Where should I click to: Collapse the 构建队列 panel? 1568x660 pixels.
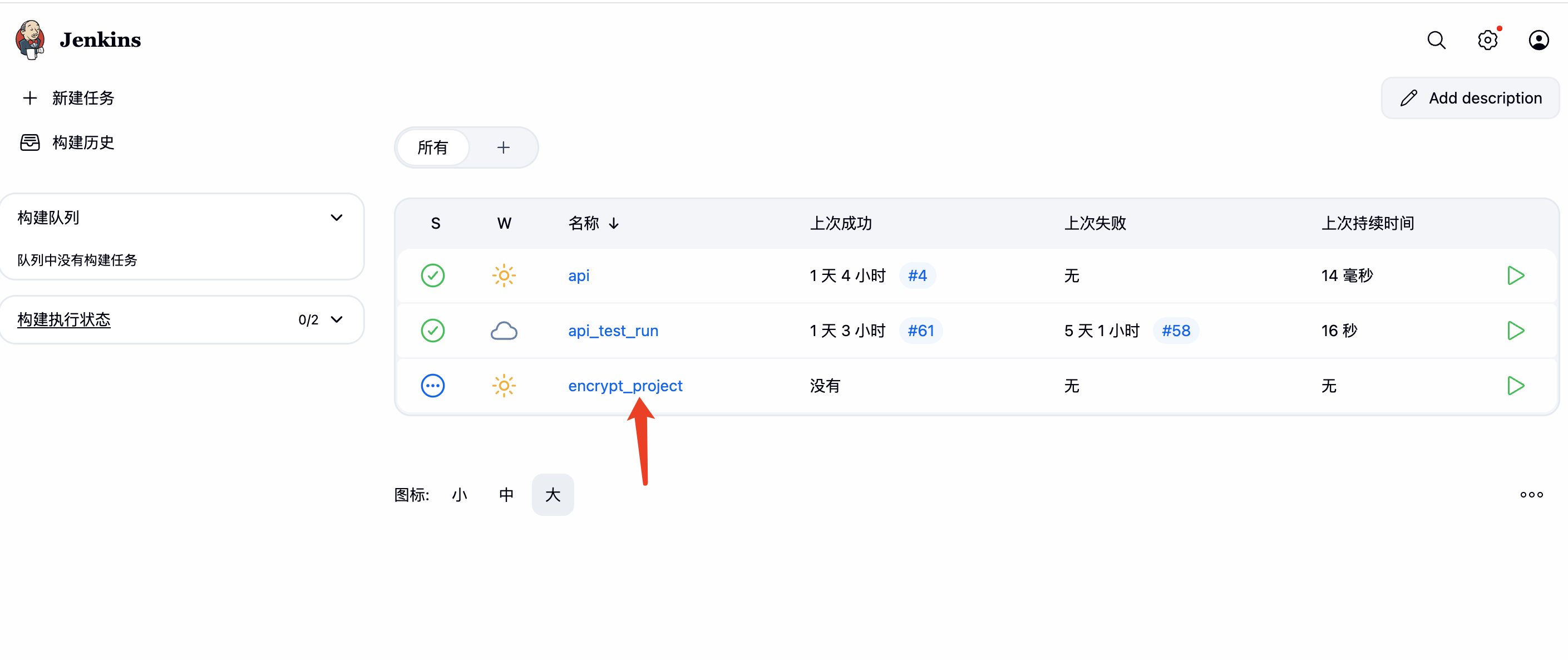337,218
